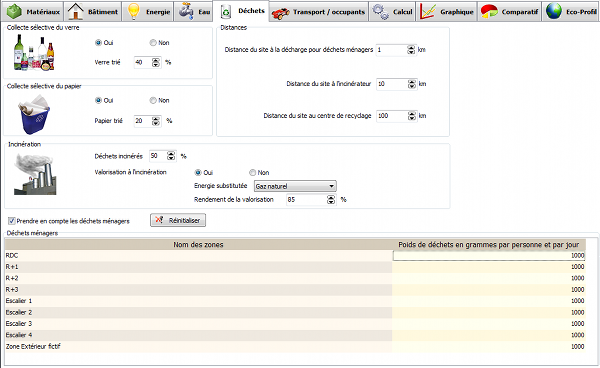Click the glass bottles image
Screen dimensions: 600x368
pos(34,52)
